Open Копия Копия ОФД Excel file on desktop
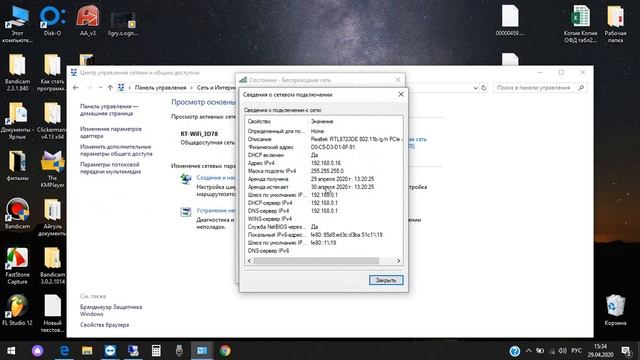 click(x=580, y=24)
